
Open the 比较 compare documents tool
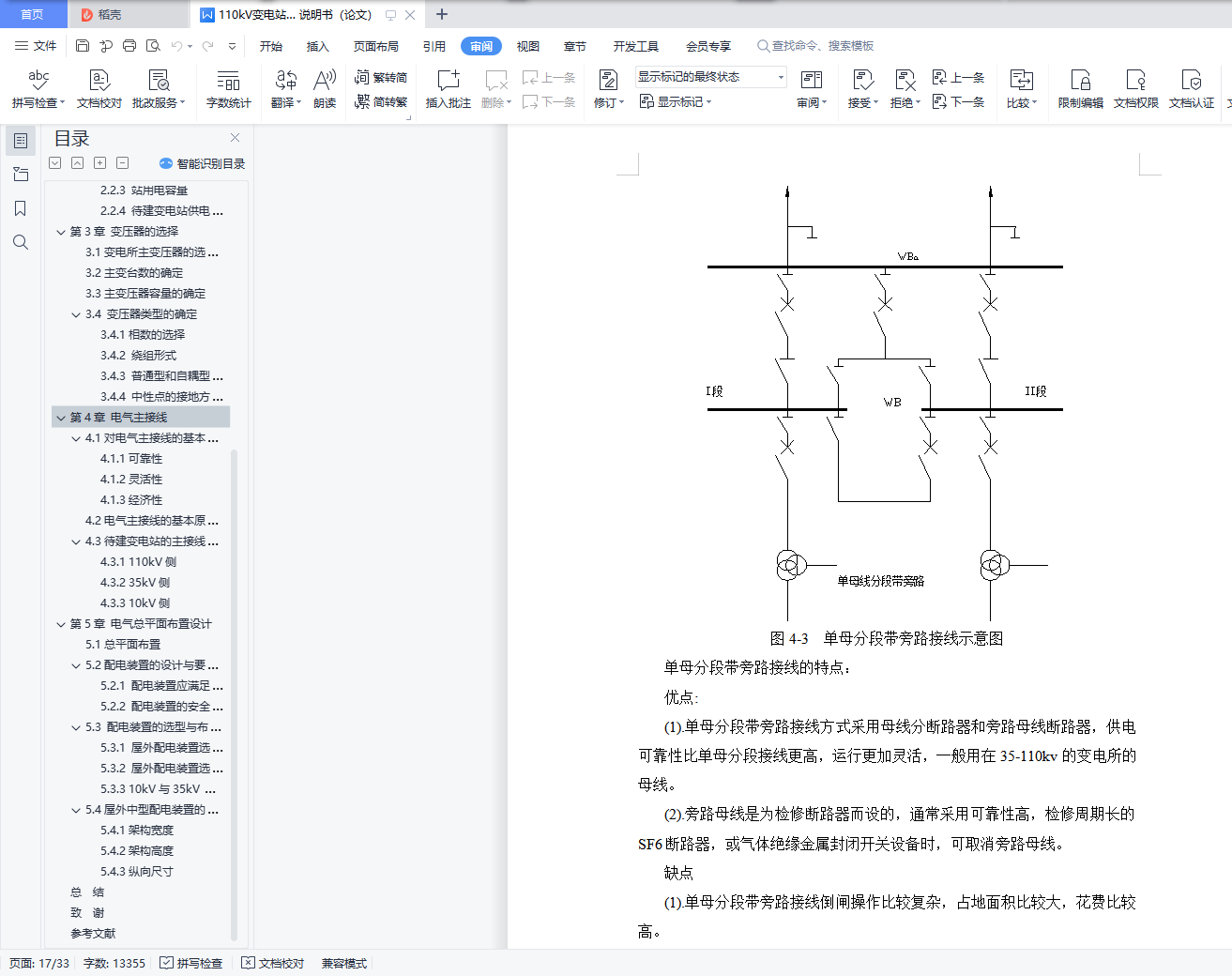point(1022,89)
